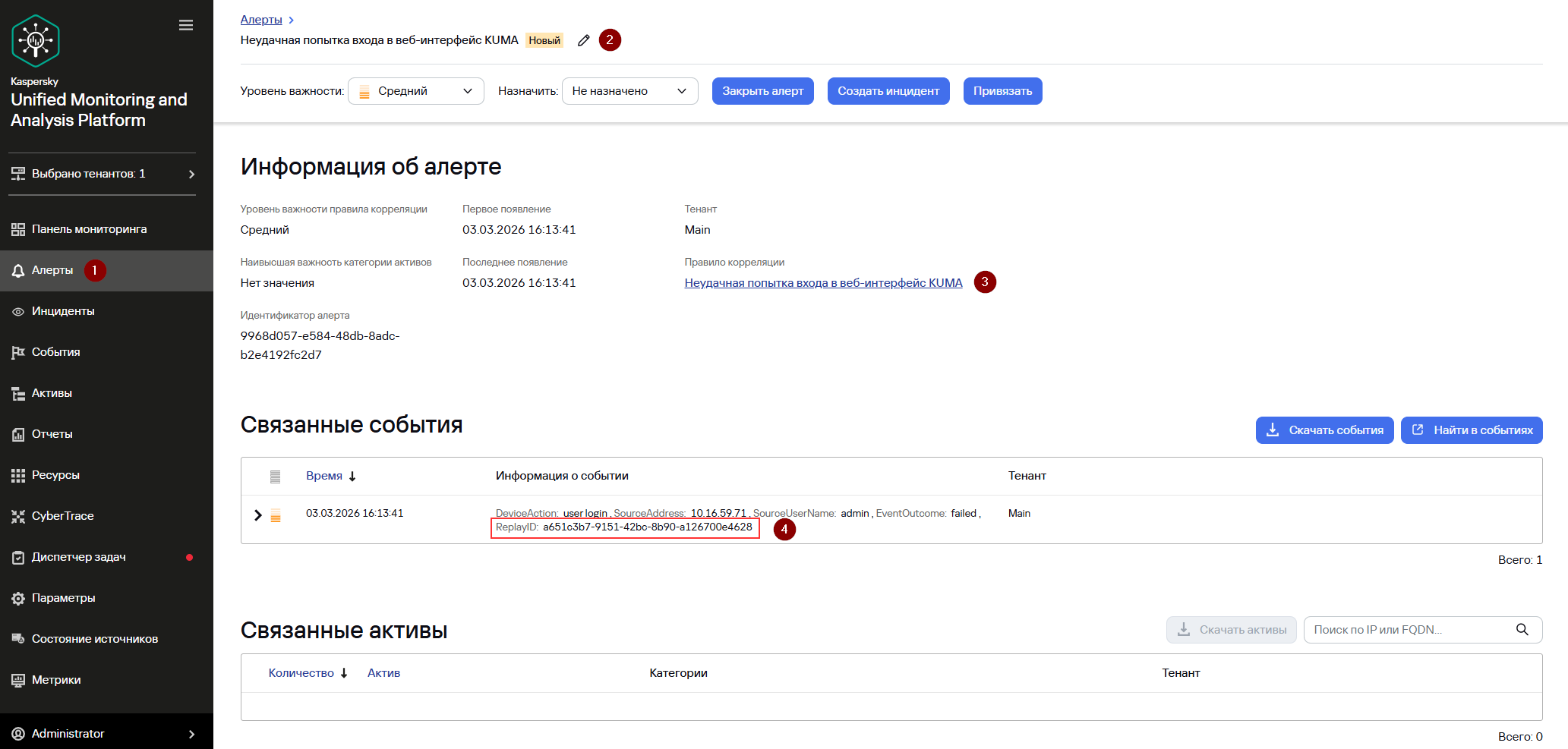Open the correlation rule link
Viewport: 1568px width, 749px height.
point(823,283)
